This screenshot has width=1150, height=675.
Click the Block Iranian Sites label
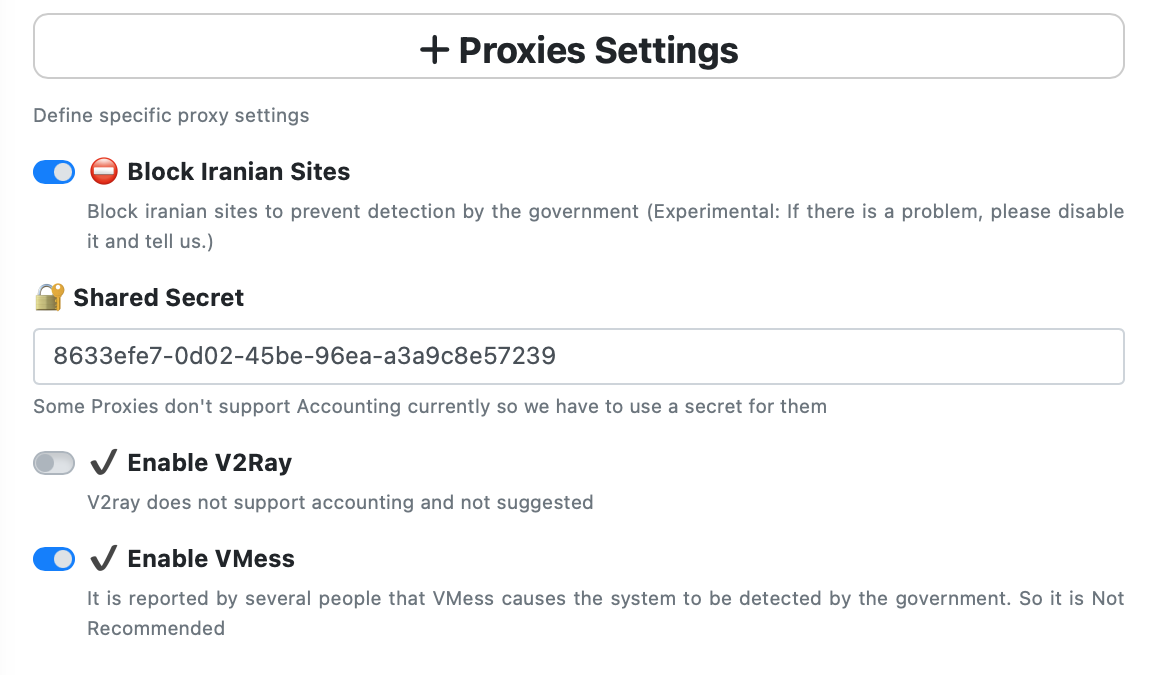[239, 171]
